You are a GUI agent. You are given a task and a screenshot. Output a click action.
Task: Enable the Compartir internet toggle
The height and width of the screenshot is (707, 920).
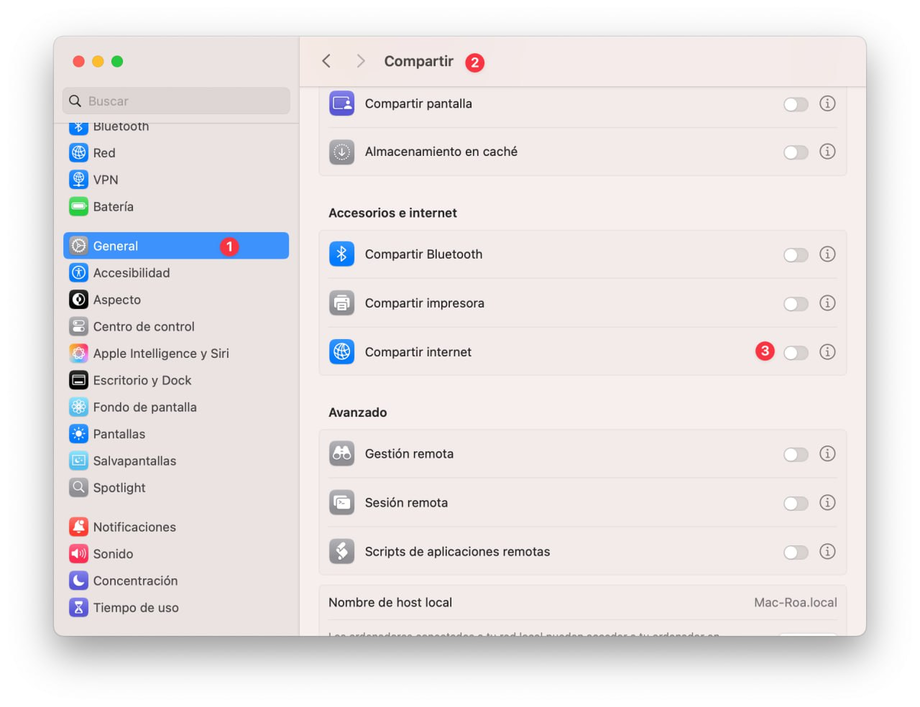click(x=796, y=352)
